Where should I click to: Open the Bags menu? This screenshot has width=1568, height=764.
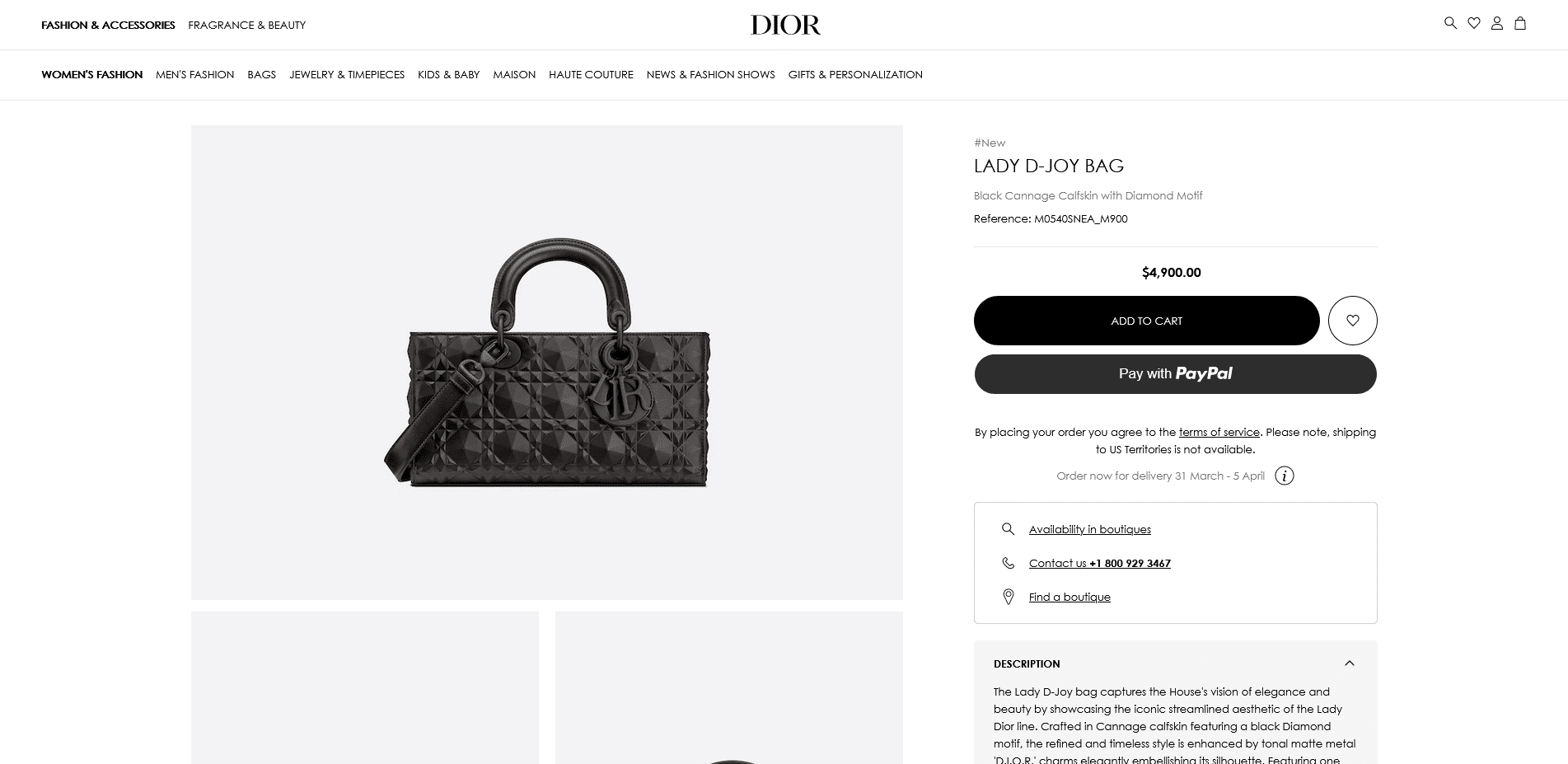tap(261, 74)
